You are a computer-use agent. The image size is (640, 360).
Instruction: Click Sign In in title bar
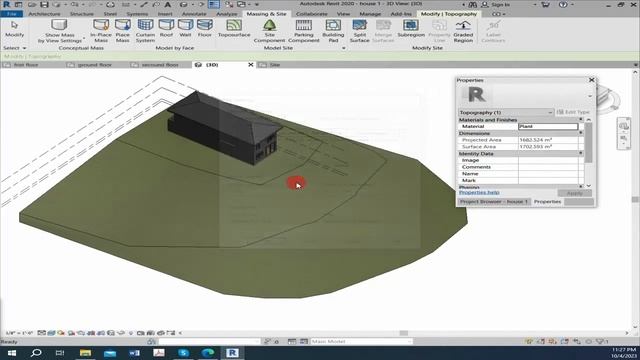[x=500, y=4]
